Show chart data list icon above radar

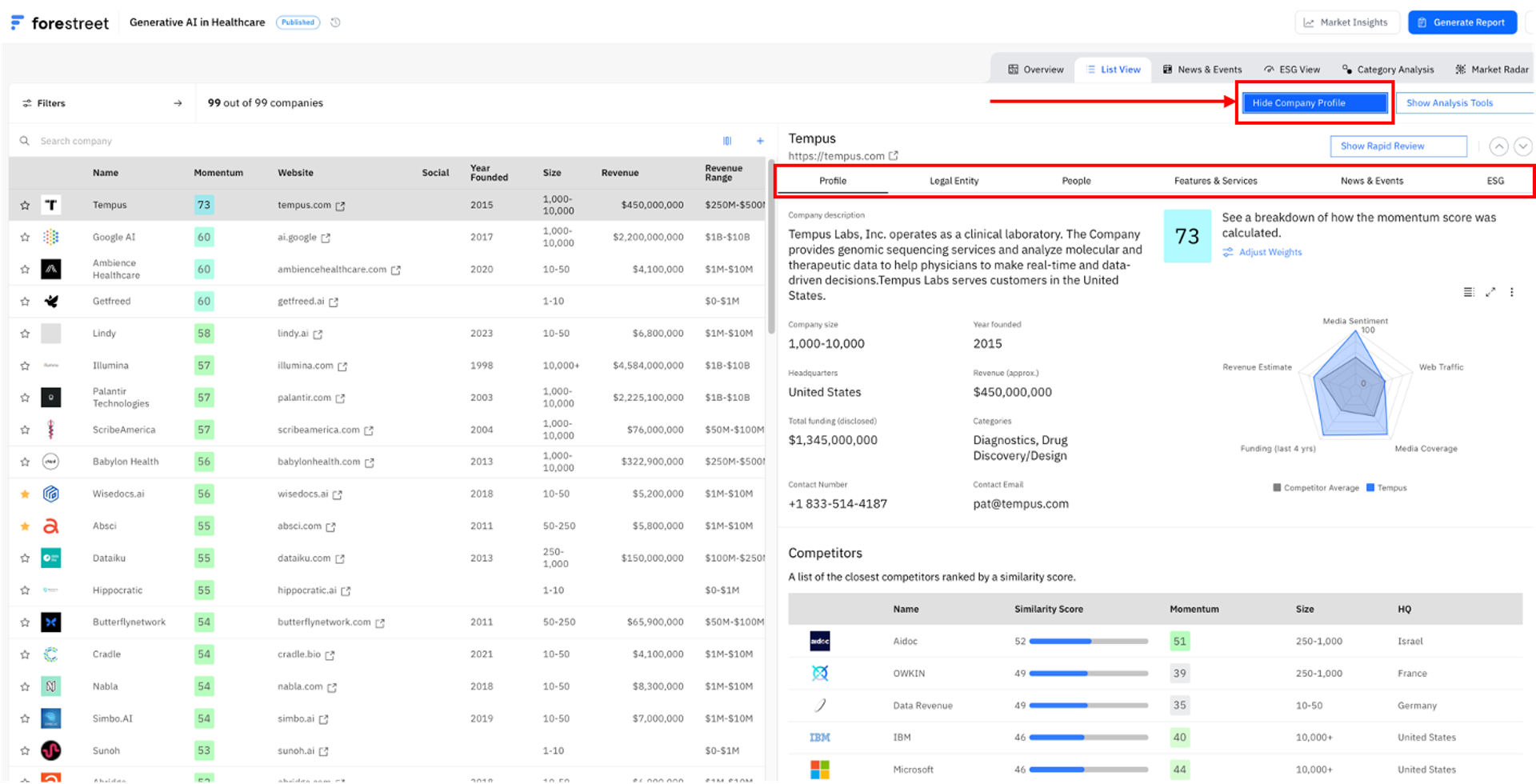[x=1469, y=292]
